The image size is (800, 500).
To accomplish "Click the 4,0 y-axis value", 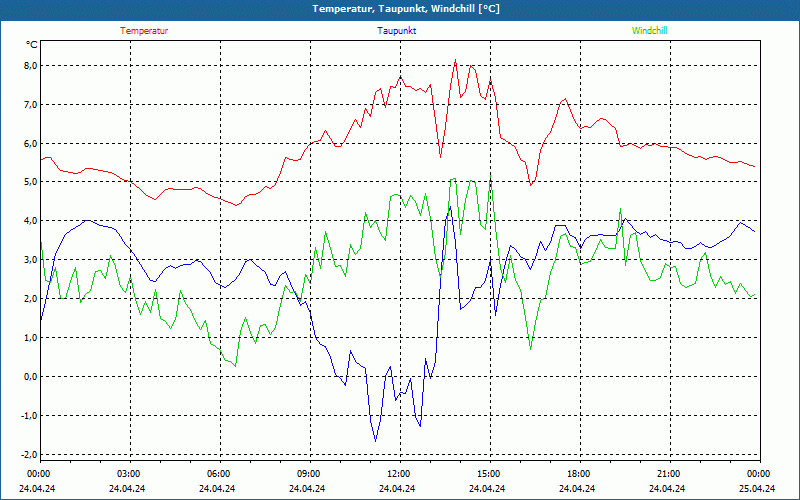I will click(31, 221).
